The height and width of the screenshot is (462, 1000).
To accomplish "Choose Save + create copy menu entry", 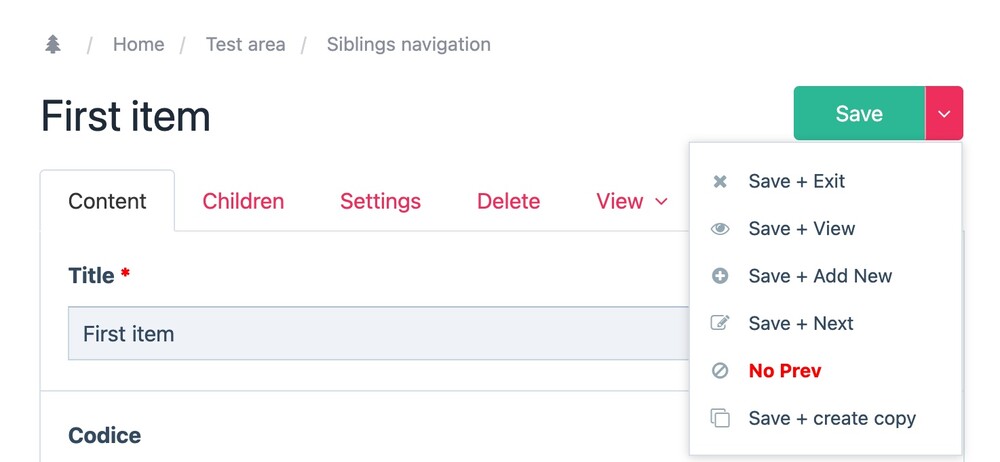I will coord(831,418).
